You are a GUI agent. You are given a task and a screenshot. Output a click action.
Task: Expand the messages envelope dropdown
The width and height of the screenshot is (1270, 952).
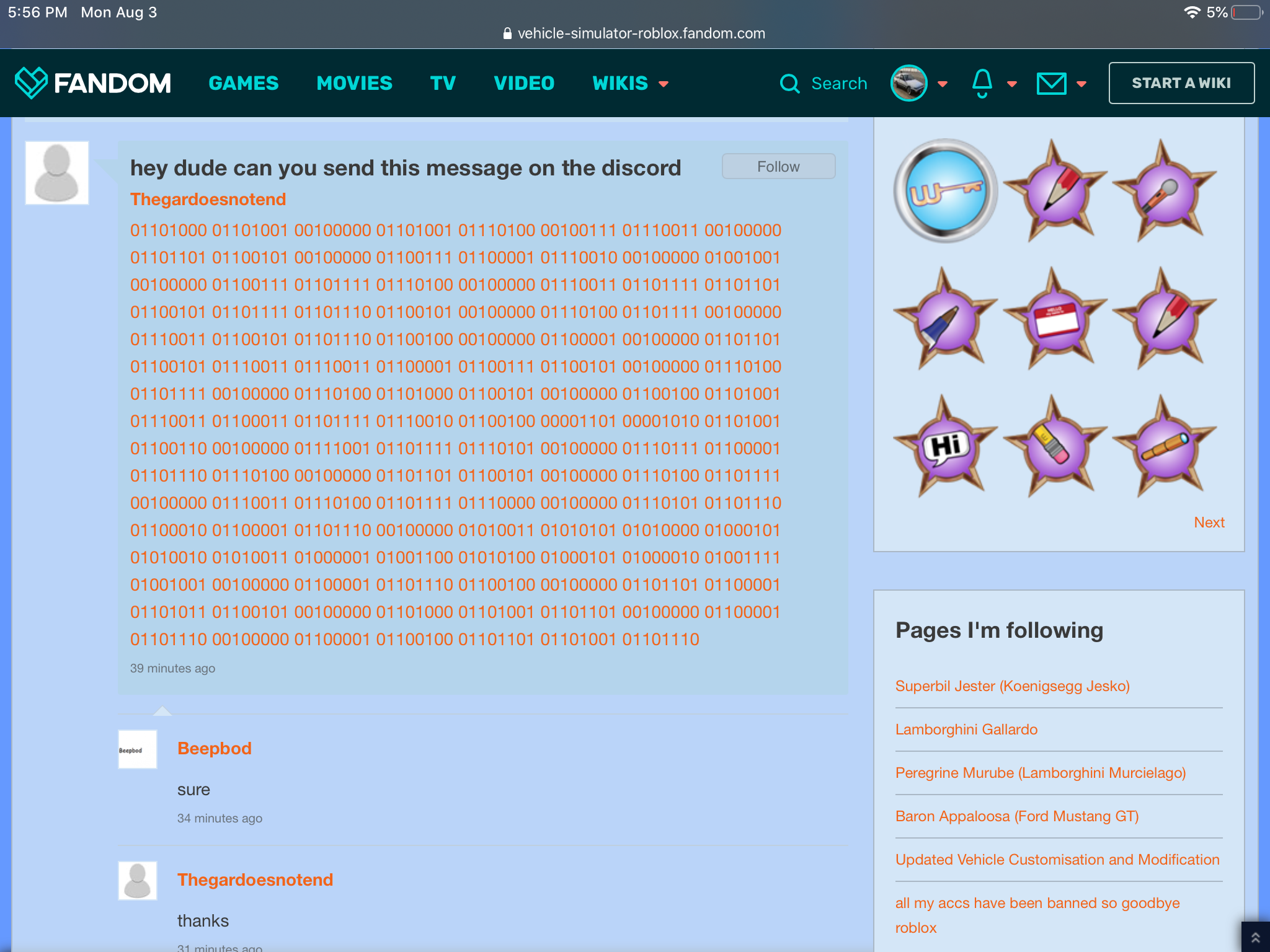[1079, 84]
